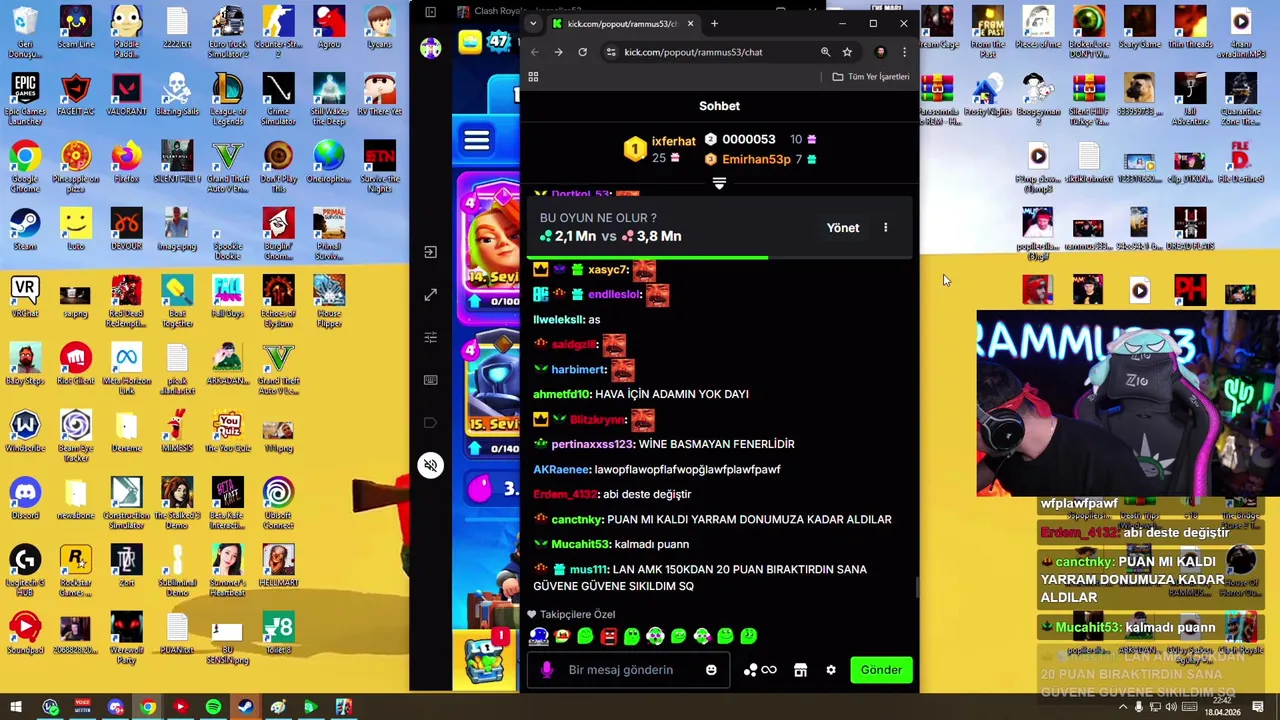
Task: Open Steam desktop shortcut
Action: tap(25, 230)
